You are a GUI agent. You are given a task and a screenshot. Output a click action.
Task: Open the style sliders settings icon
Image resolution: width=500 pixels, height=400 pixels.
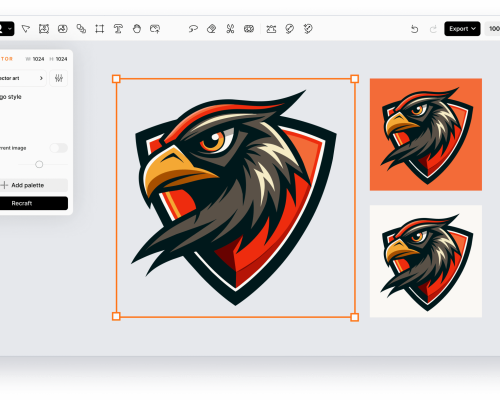tap(59, 78)
